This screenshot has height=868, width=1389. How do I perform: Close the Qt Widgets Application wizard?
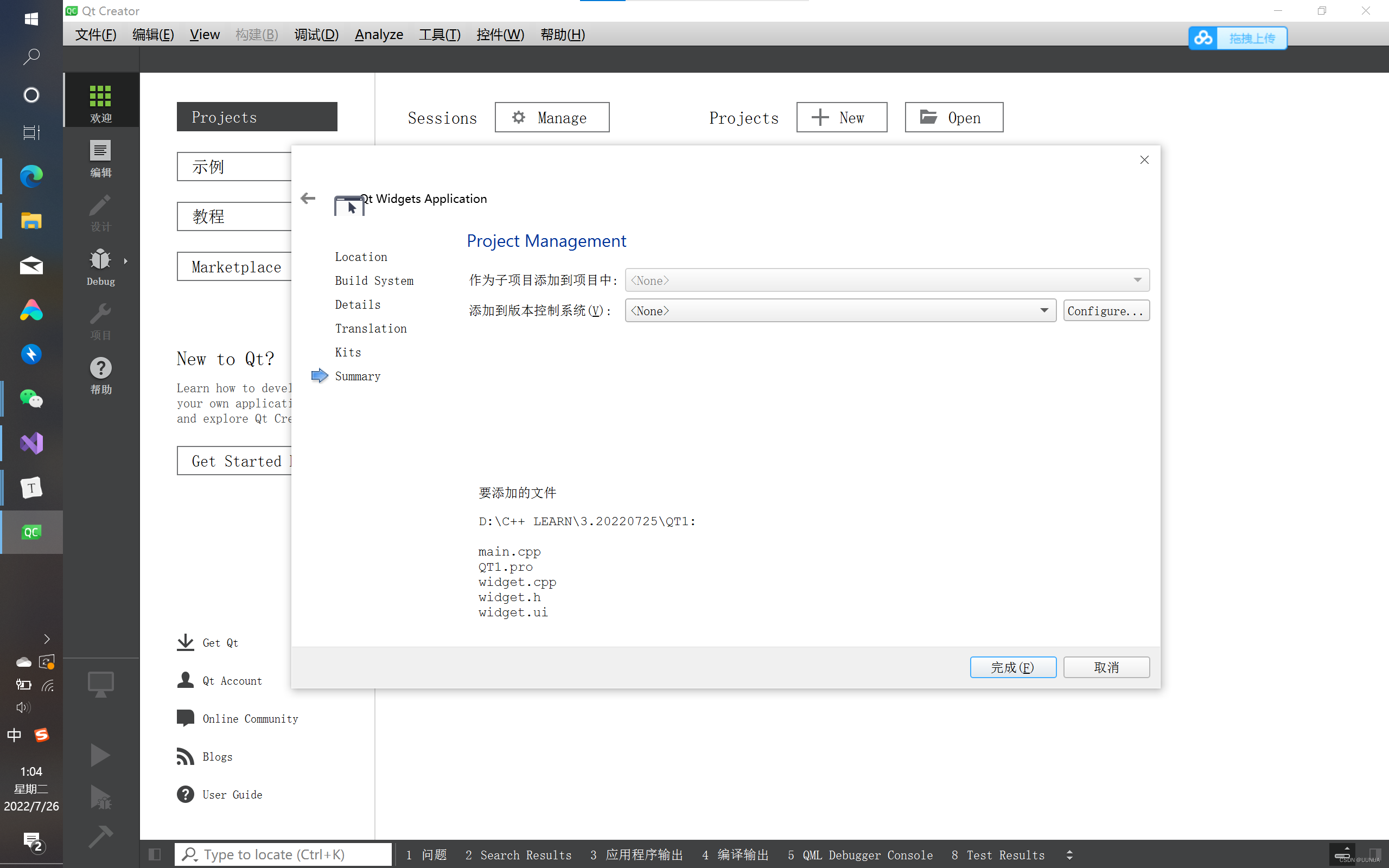1144,160
